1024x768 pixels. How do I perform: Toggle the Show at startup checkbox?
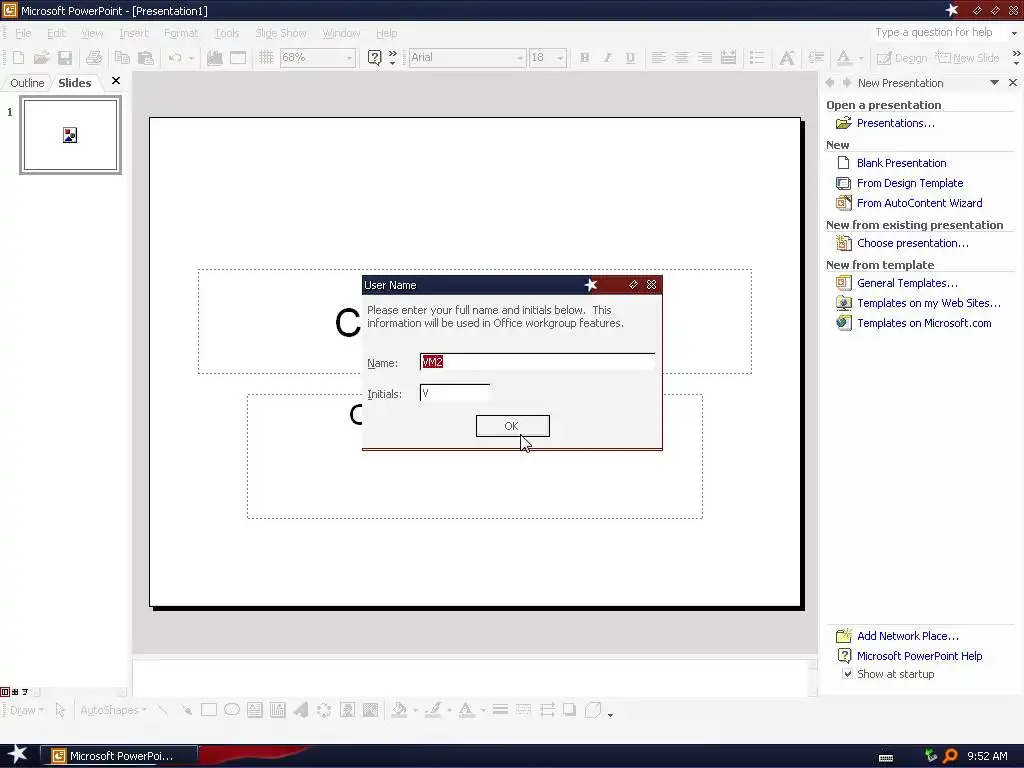847,674
